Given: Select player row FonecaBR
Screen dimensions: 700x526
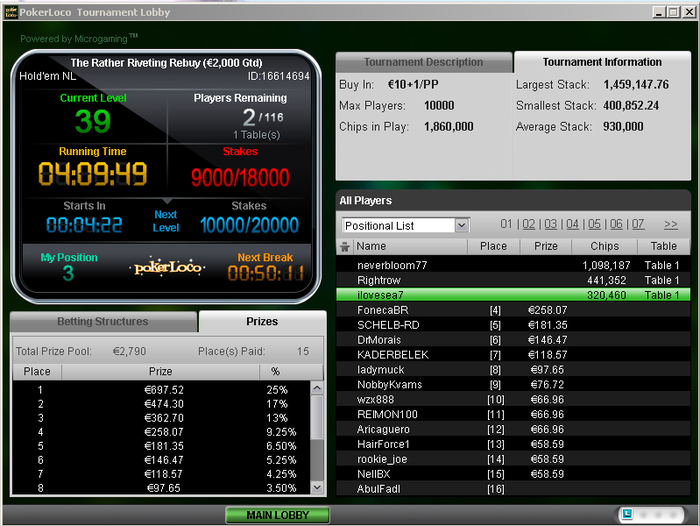Looking at the screenshot, I should (x=513, y=310).
